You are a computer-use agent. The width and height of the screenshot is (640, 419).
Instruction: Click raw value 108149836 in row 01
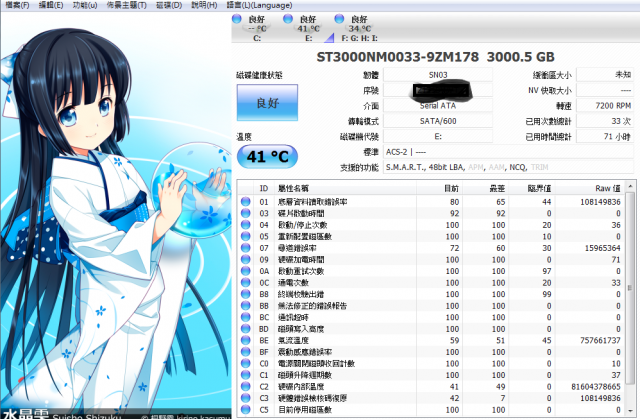(600, 202)
